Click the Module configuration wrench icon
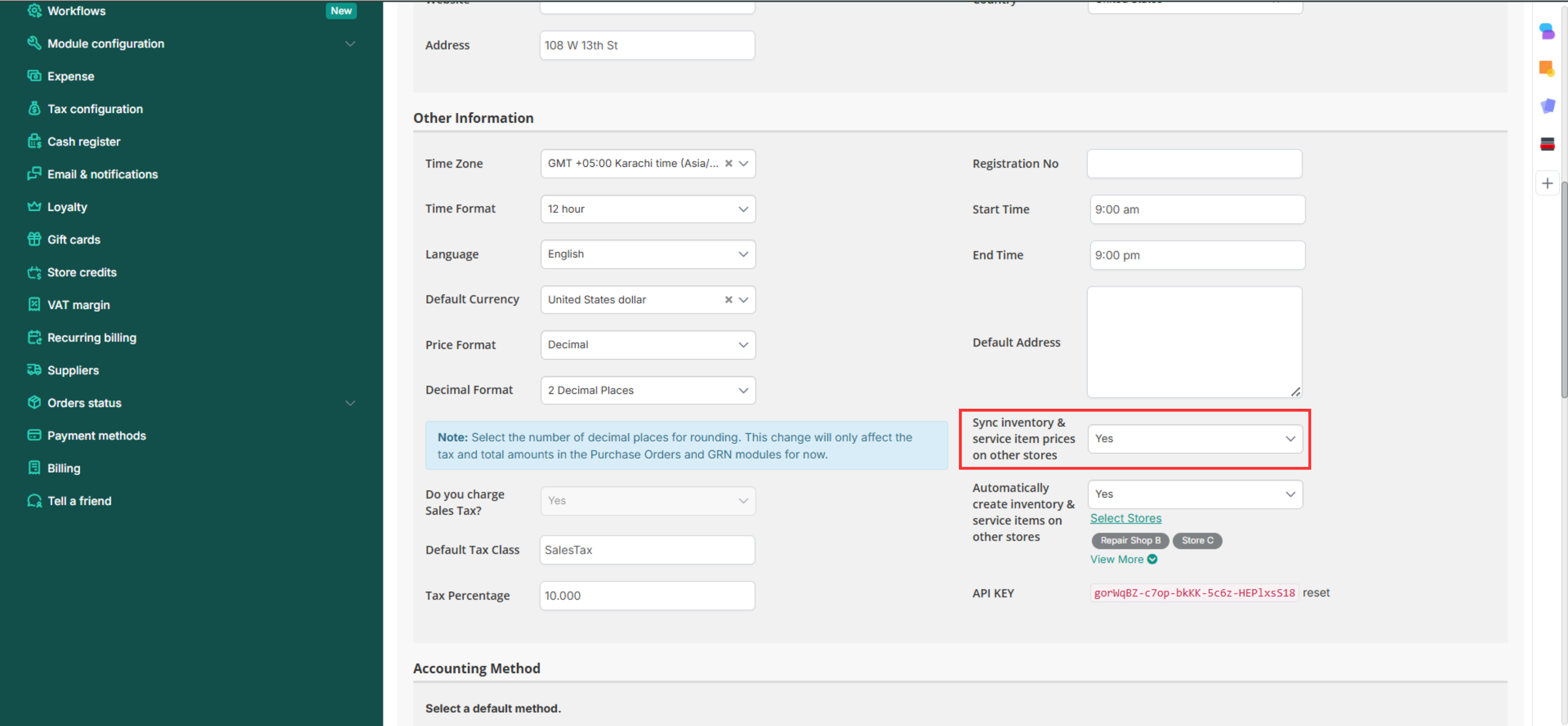1568x726 pixels. point(34,43)
